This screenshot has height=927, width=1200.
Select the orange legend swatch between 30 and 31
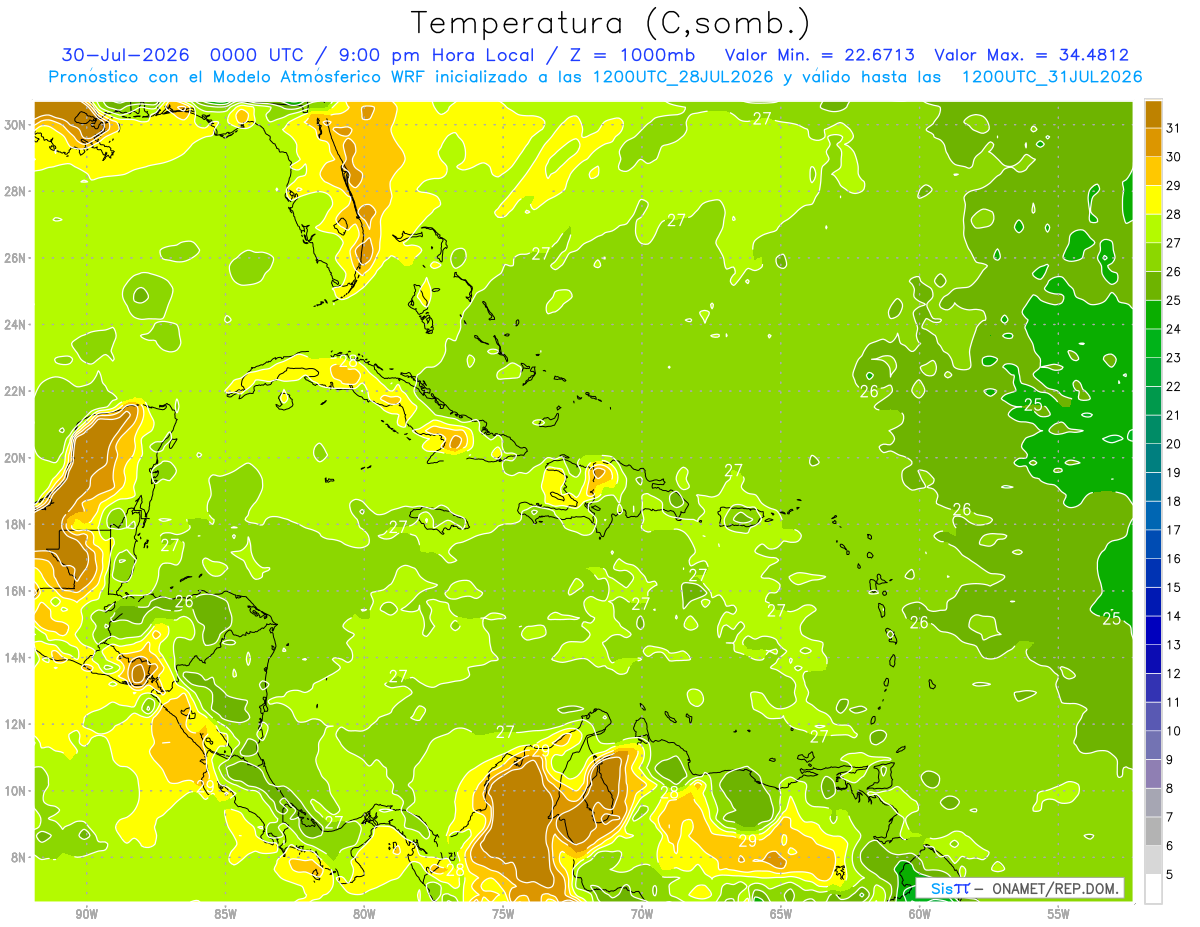click(x=1153, y=143)
